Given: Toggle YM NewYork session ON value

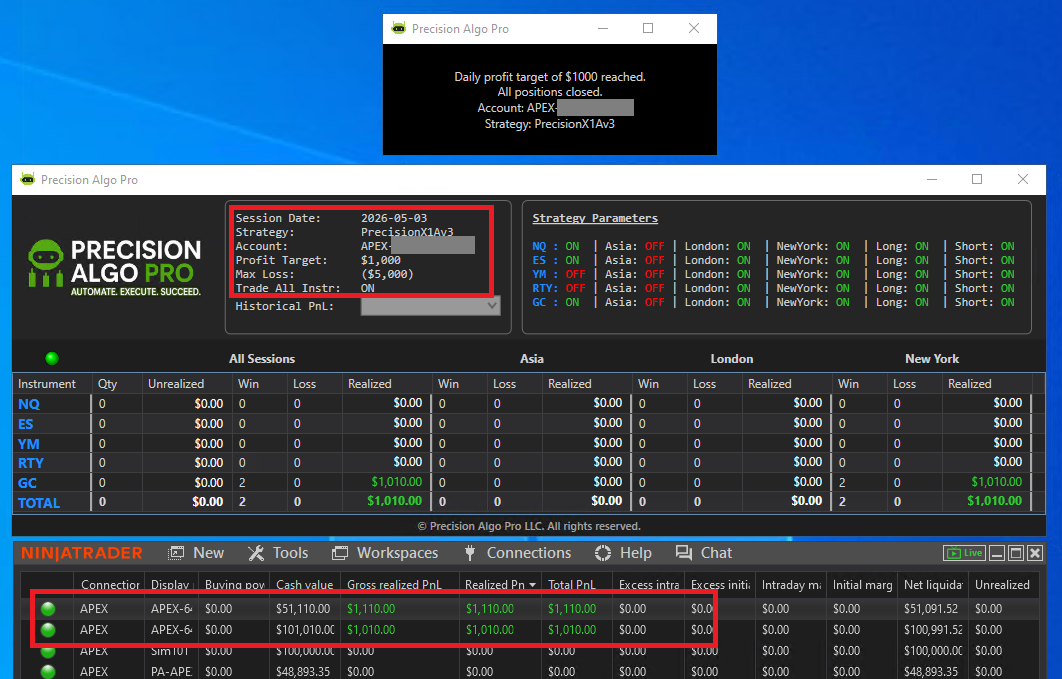Looking at the screenshot, I should [x=843, y=274].
